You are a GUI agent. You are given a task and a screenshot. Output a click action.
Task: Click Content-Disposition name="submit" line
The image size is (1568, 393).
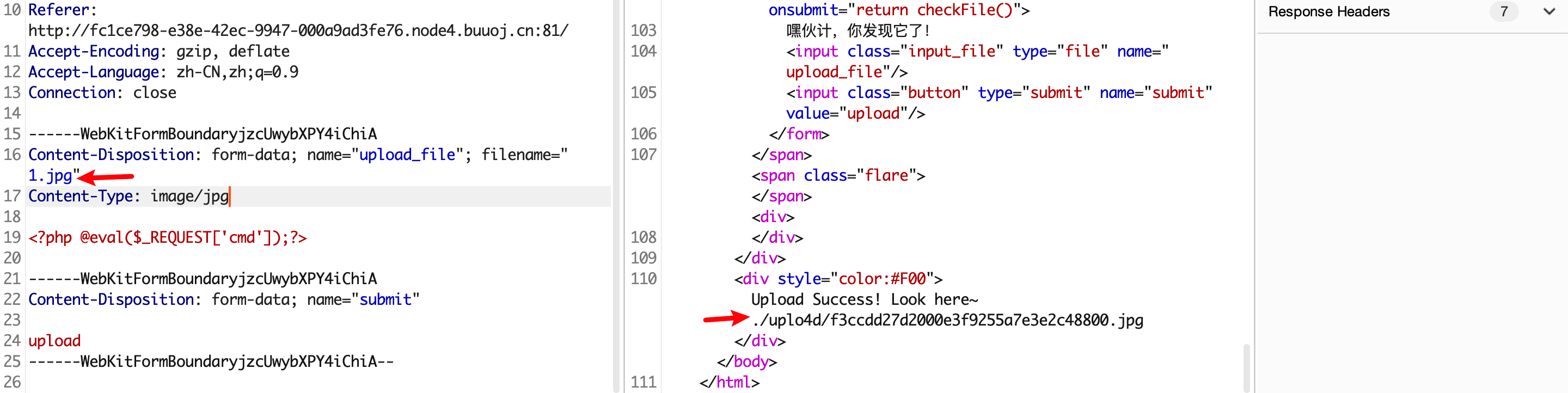point(224,299)
